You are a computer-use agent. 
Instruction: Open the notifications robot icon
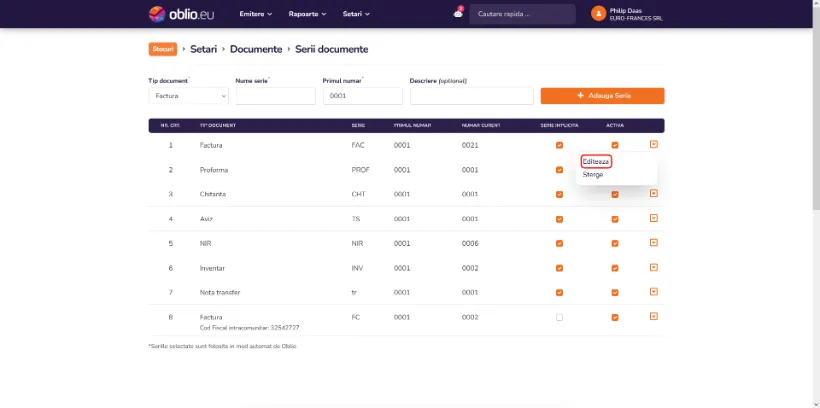(458, 14)
